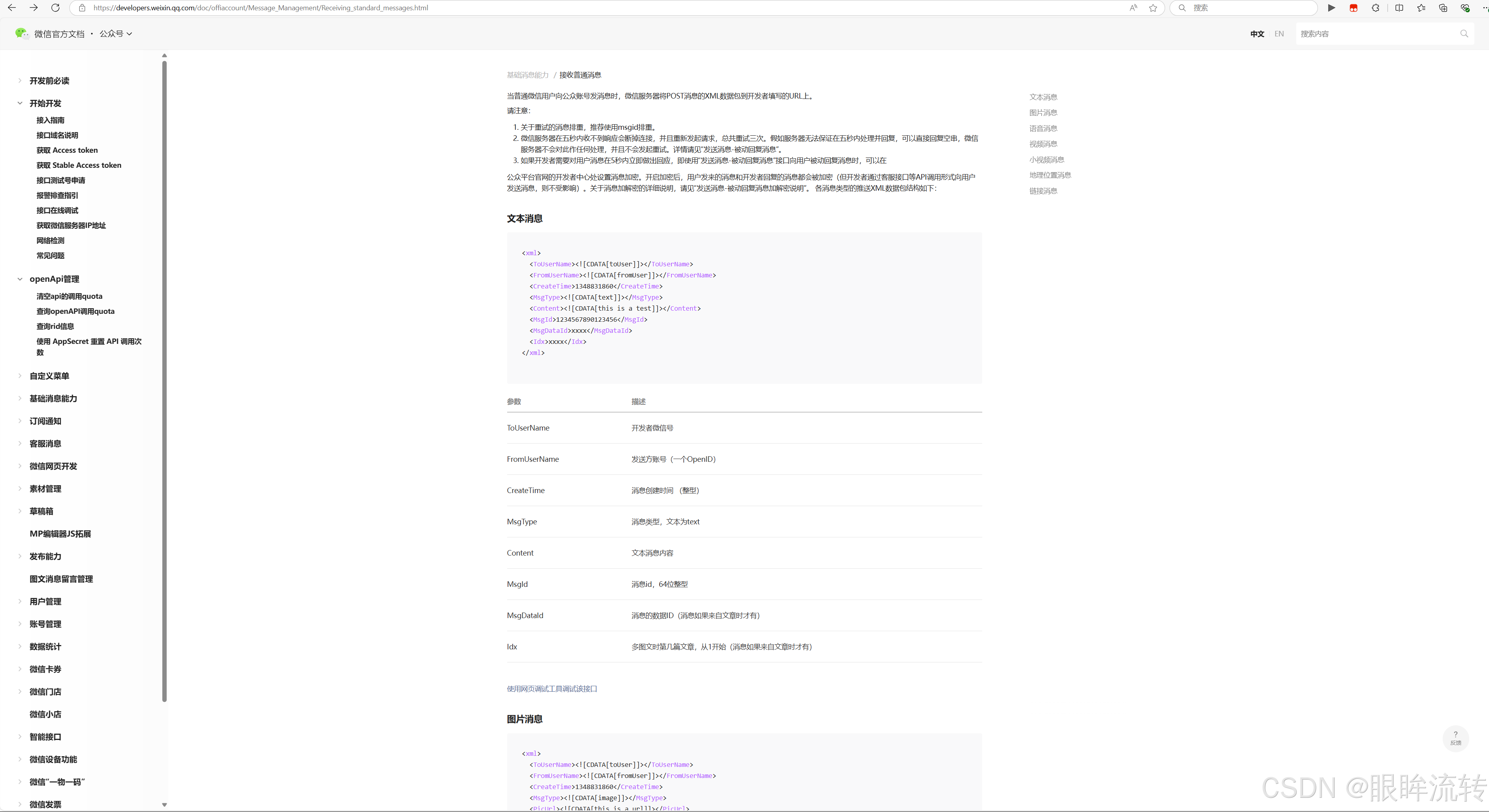Select 中文 language option
Screen dimensions: 1489x812
coord(1257,34)
